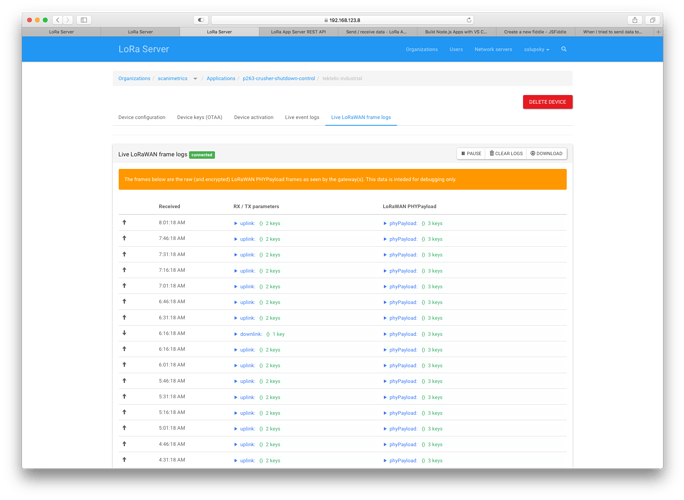Switch to Device activation tab
Screen dimensions: 684x500
pos(253,117)
